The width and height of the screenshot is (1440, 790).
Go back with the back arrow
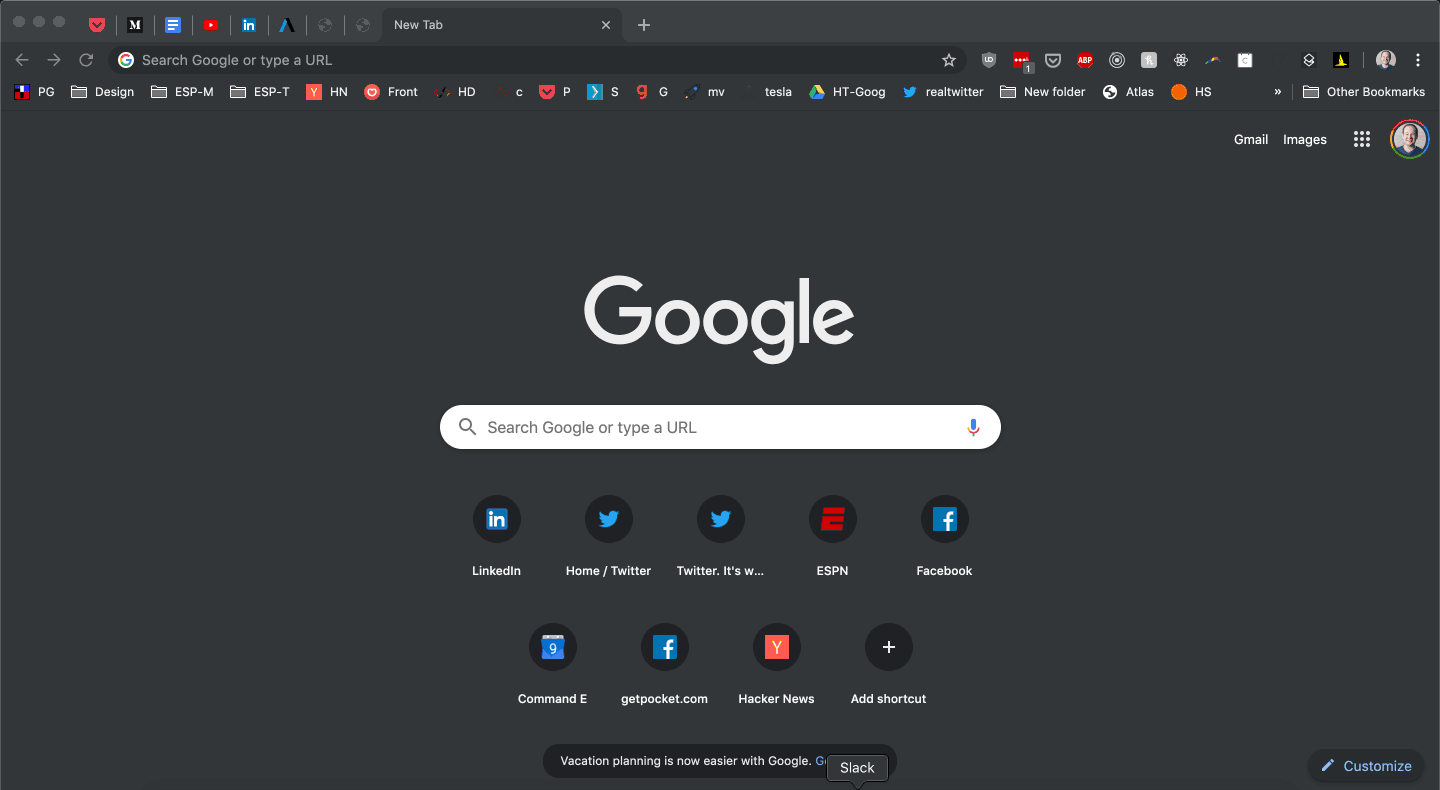click(22, 60)
